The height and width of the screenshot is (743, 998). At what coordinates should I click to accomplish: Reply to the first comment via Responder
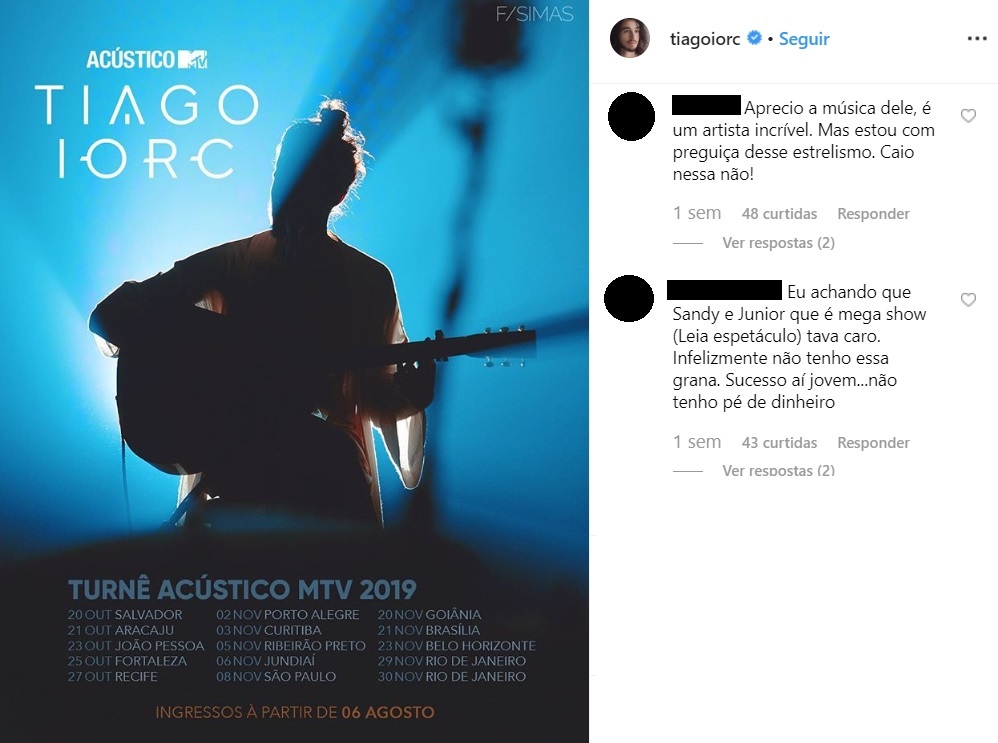point(873,213)
